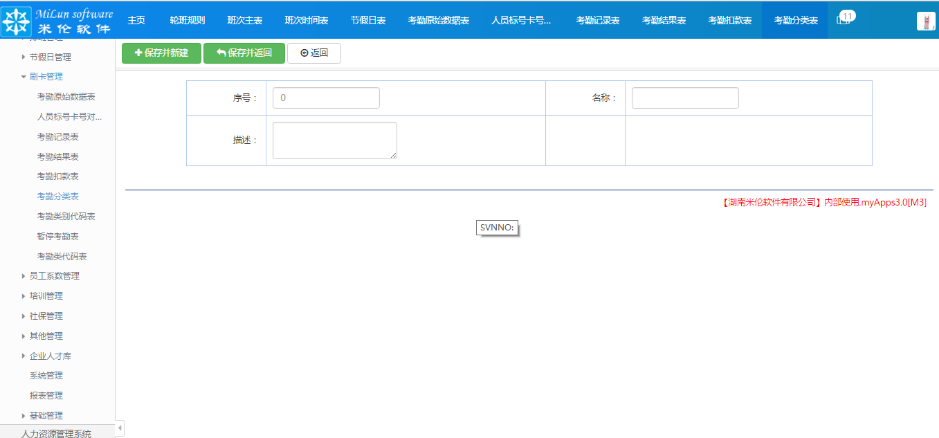This screenshot has width=939, height=438.
Task: Click the 序号 number input field
Action: [x=326, y=98]
